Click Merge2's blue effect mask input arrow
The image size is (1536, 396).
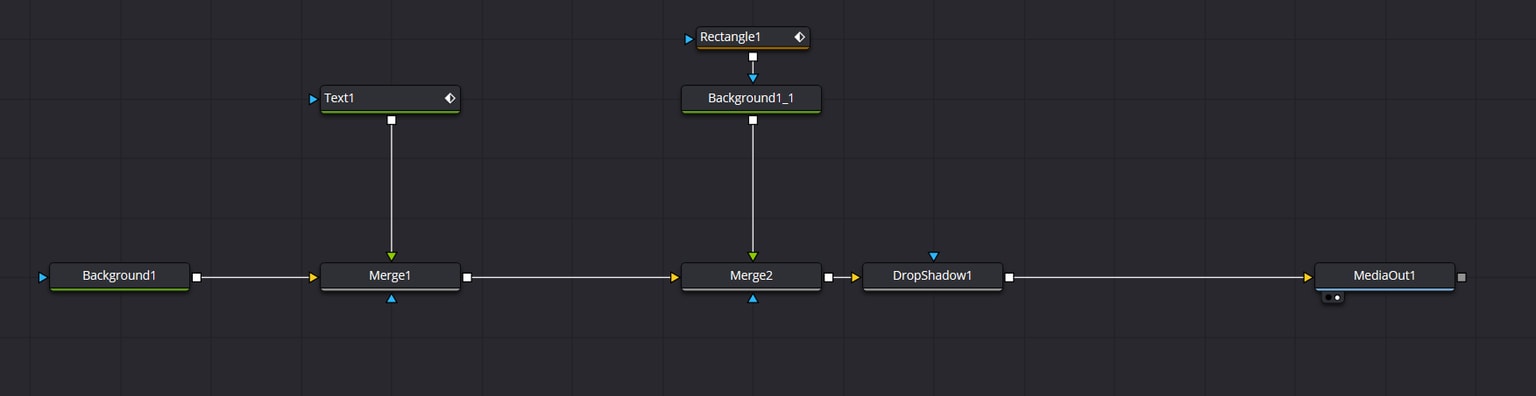click(753, 298)
